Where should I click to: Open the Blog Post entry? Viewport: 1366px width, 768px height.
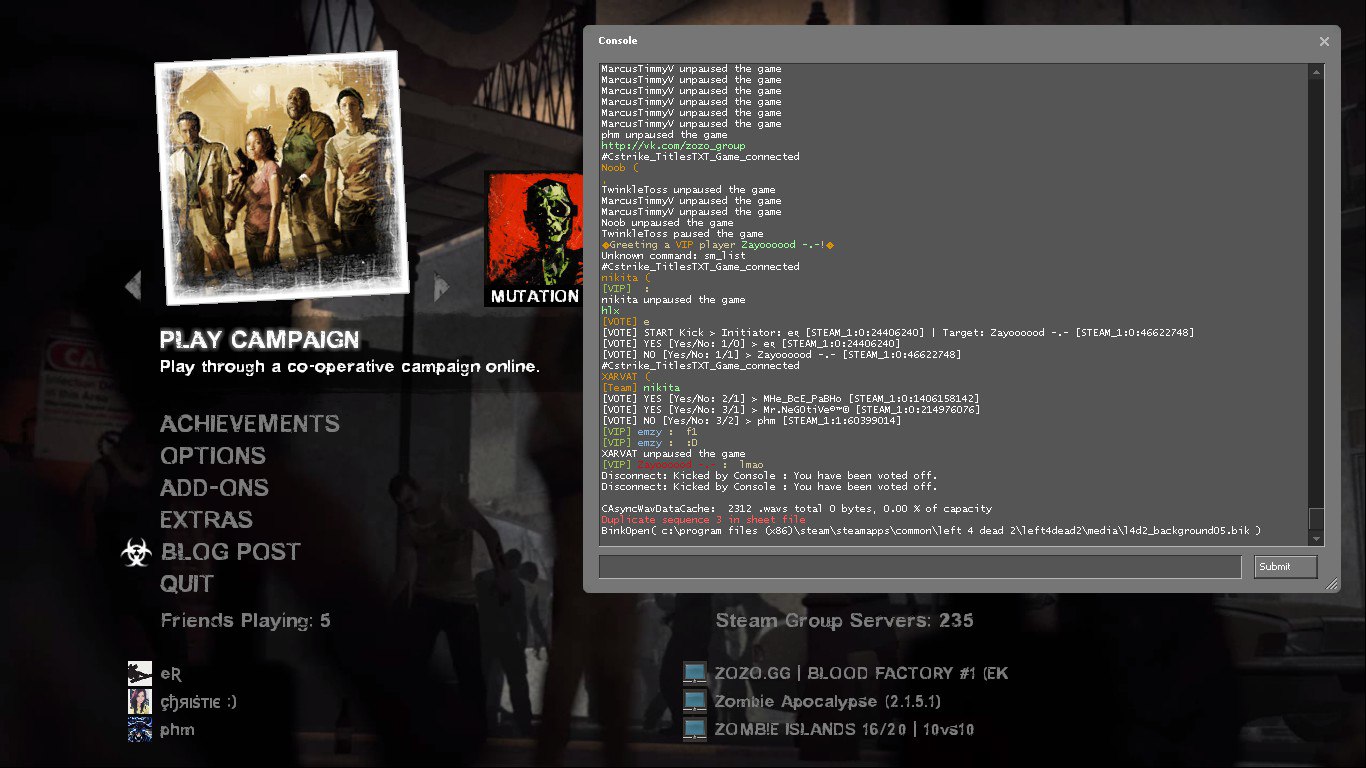tap(231, 552)
